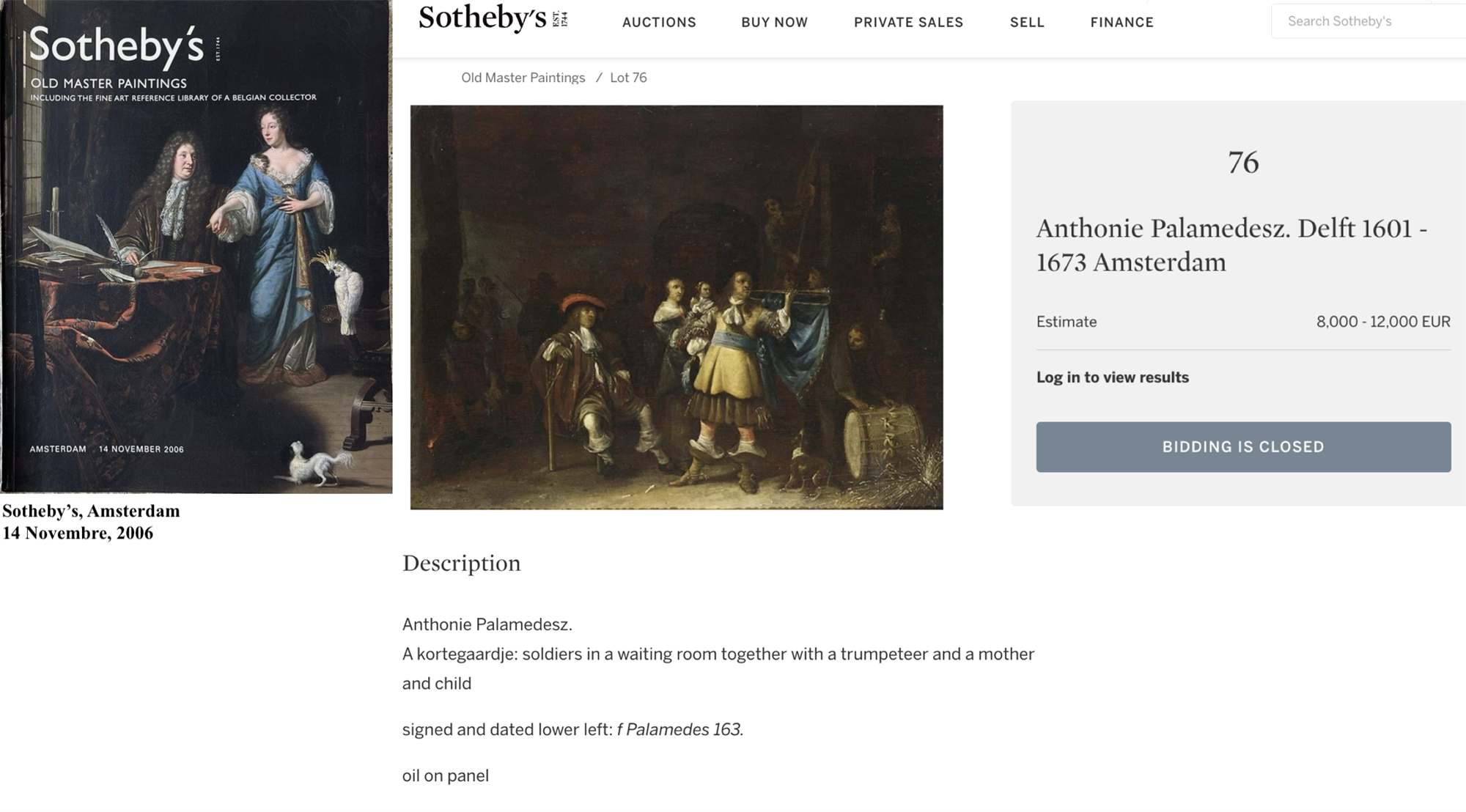The height and width of the screenshot is (812, 1466).
Task: Click the Description section heading
Action: pyautogui.click(x=461, y=563)
